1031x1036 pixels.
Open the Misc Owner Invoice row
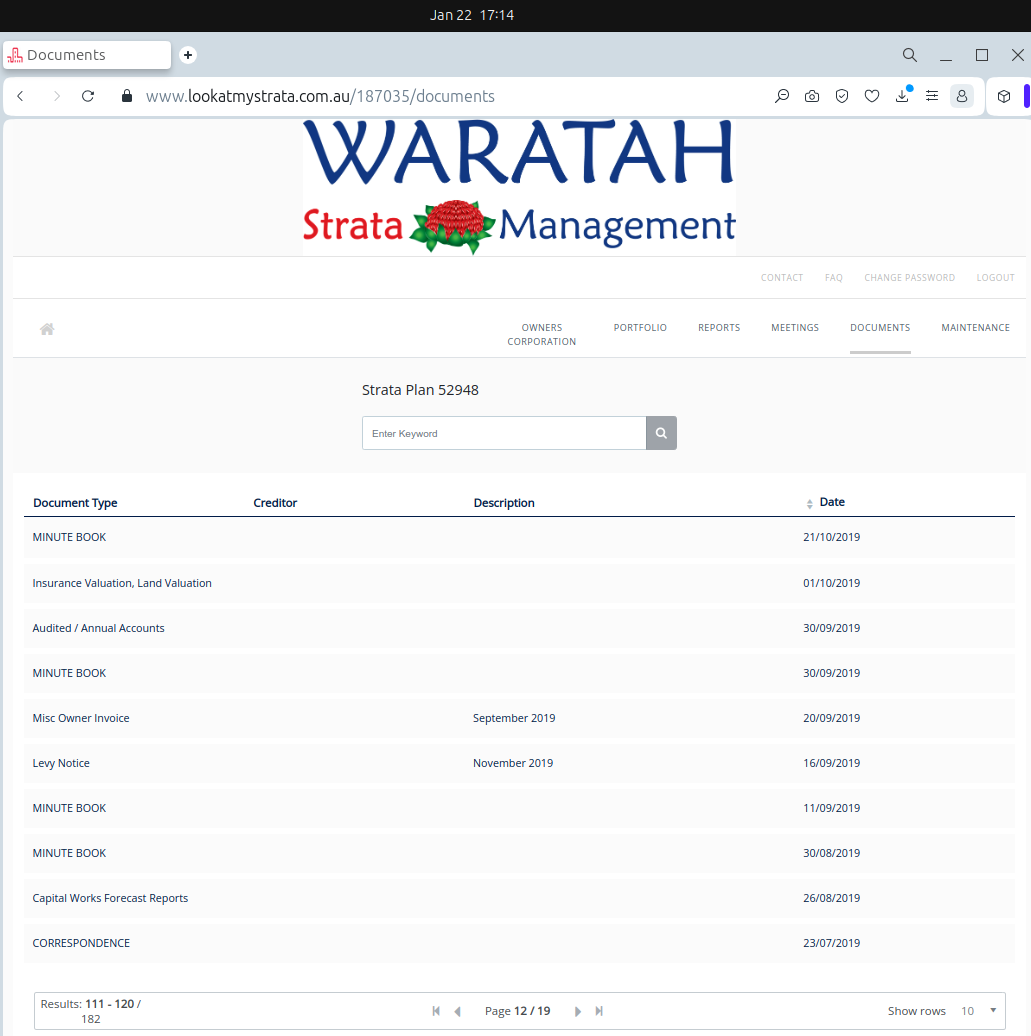[x=519, y=718]
